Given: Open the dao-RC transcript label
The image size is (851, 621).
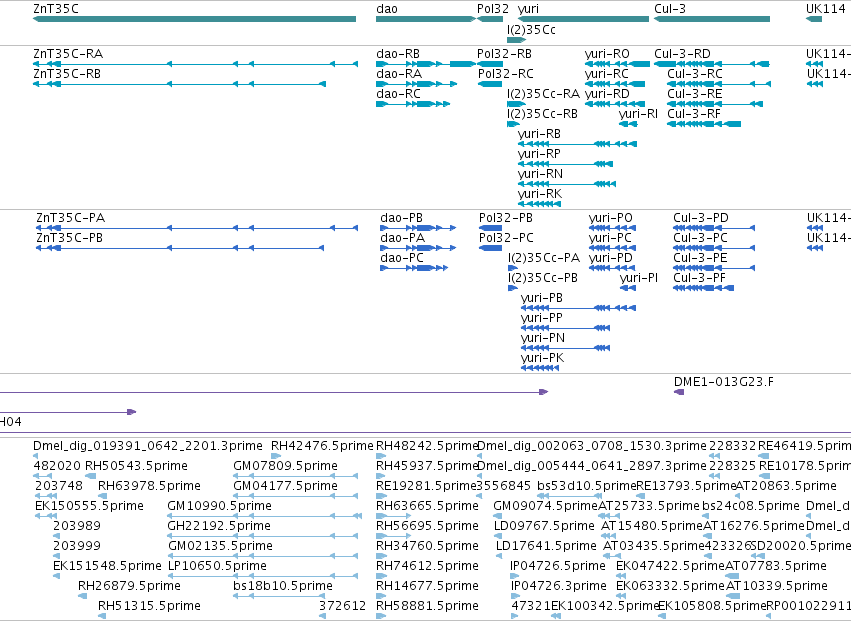Looking at the screenshot, I should (x=398, y=94).
